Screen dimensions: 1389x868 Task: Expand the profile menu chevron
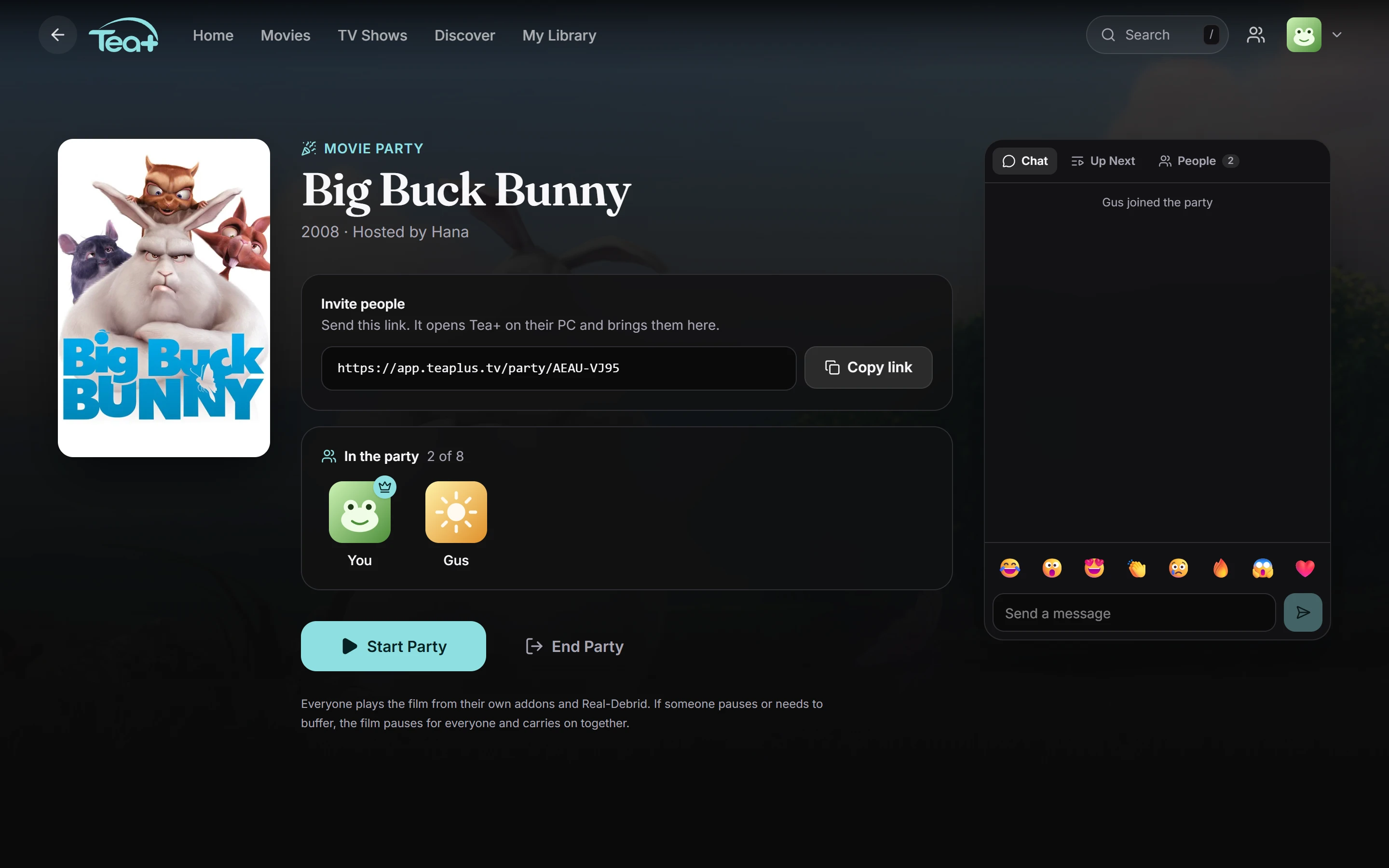tap(1337, 35)
